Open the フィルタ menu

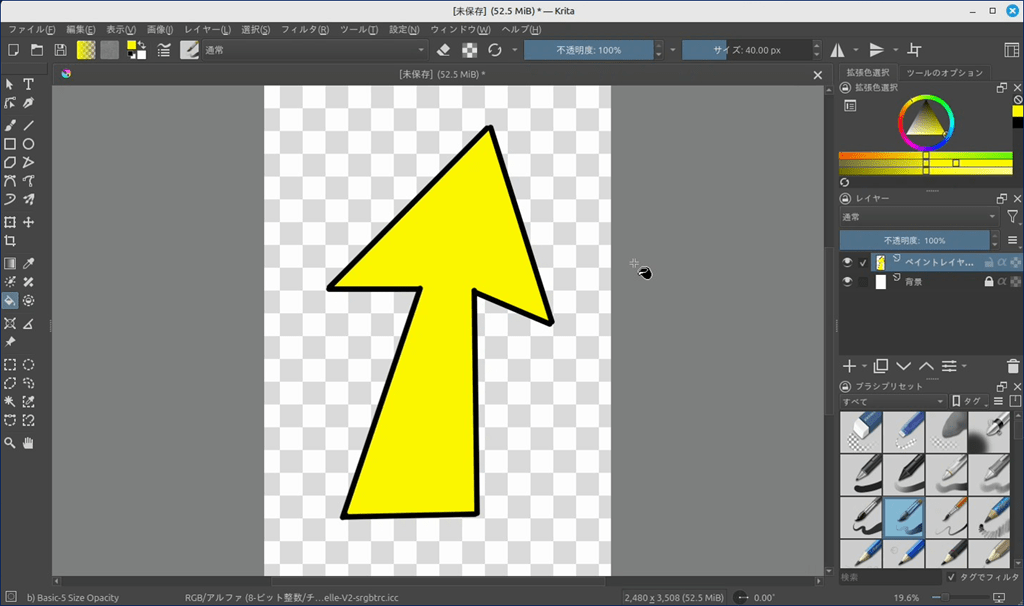pyautogui.click(x=305, y=30)
